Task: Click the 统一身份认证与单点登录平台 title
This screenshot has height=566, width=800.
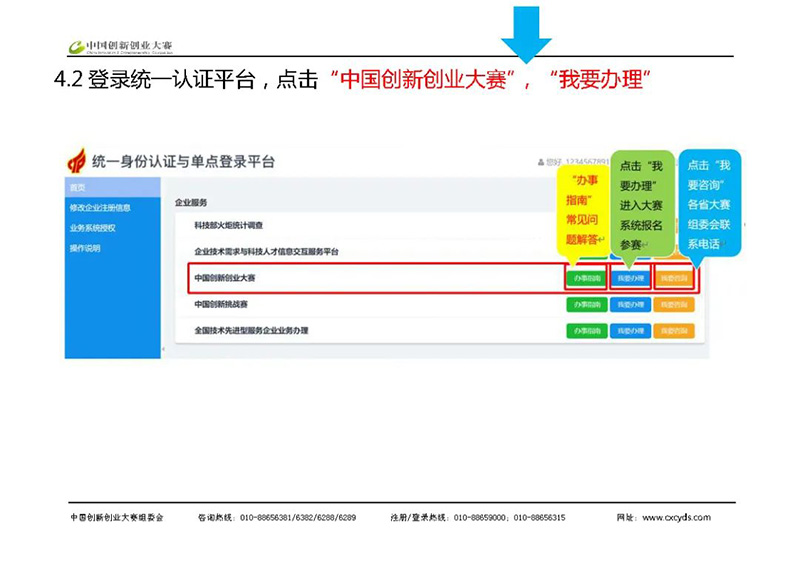Action: point(183,162)
